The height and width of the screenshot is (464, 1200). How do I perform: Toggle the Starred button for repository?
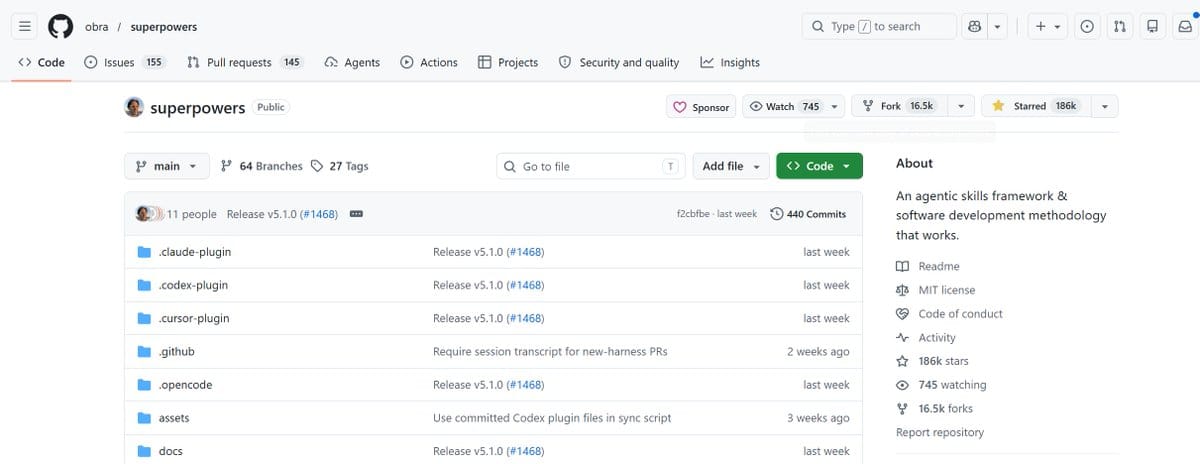coord(1034,106)
